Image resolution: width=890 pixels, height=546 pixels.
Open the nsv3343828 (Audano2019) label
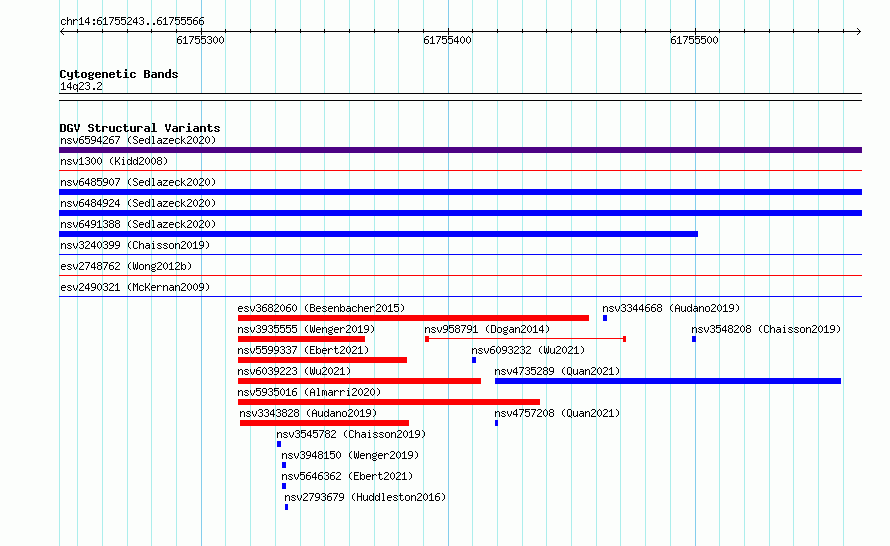[308, 413]
